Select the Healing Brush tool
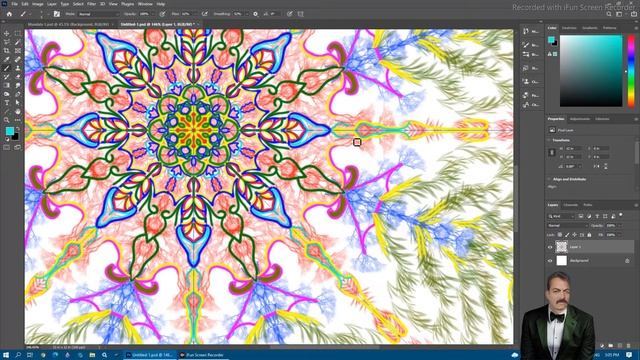This screenshot has height=360, width=640. [x=18, y=60]
